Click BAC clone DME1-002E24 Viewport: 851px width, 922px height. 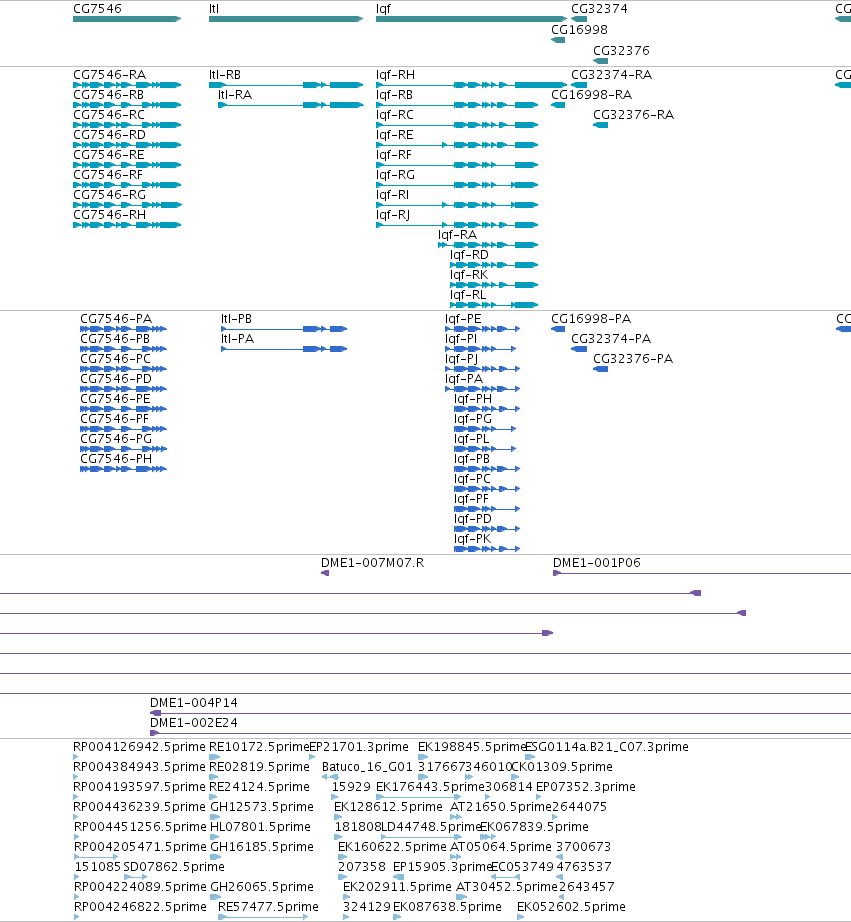[500, 733]
